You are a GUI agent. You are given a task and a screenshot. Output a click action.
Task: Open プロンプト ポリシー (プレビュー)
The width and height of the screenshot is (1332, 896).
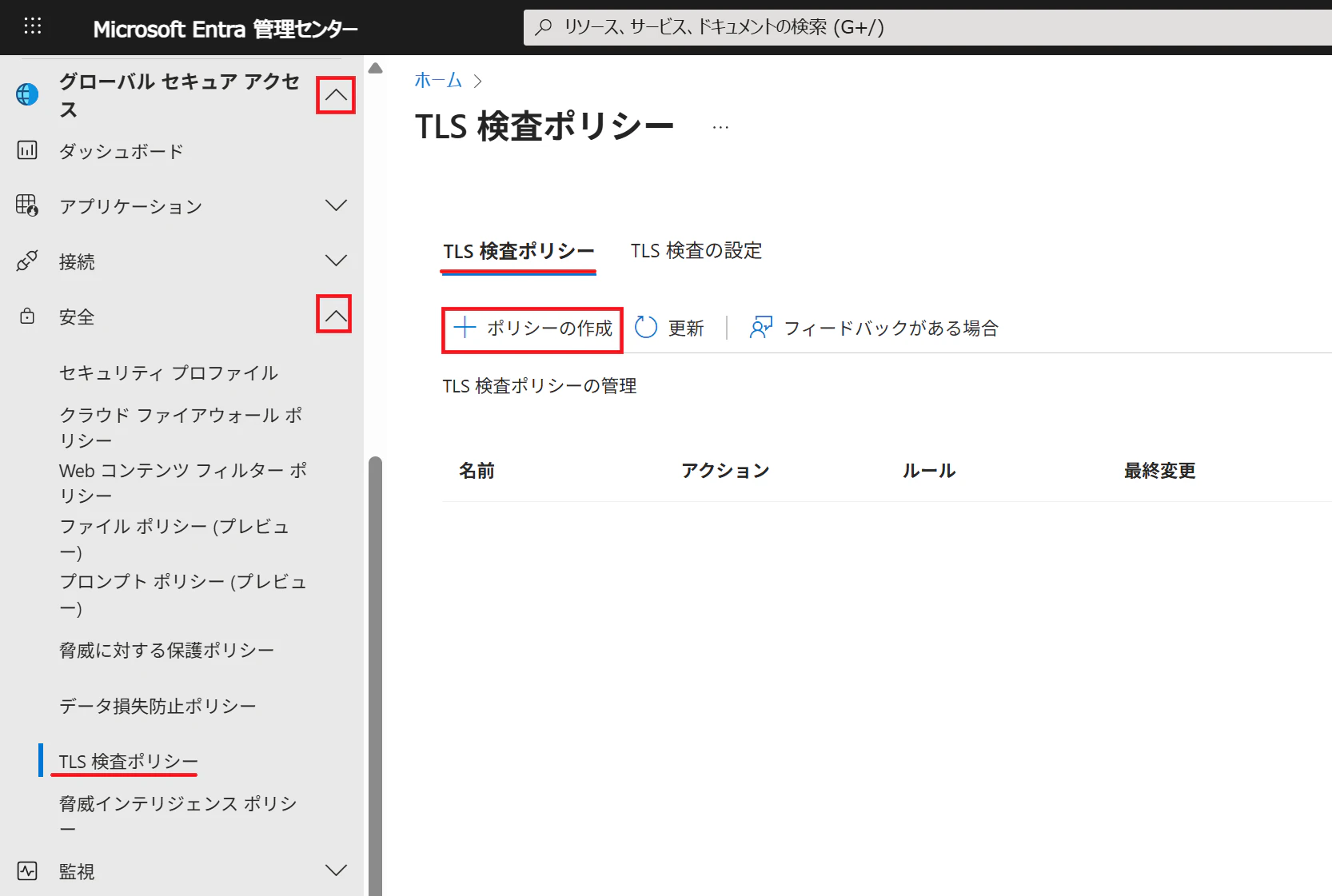pyautogui.click(x=183, y=594)
